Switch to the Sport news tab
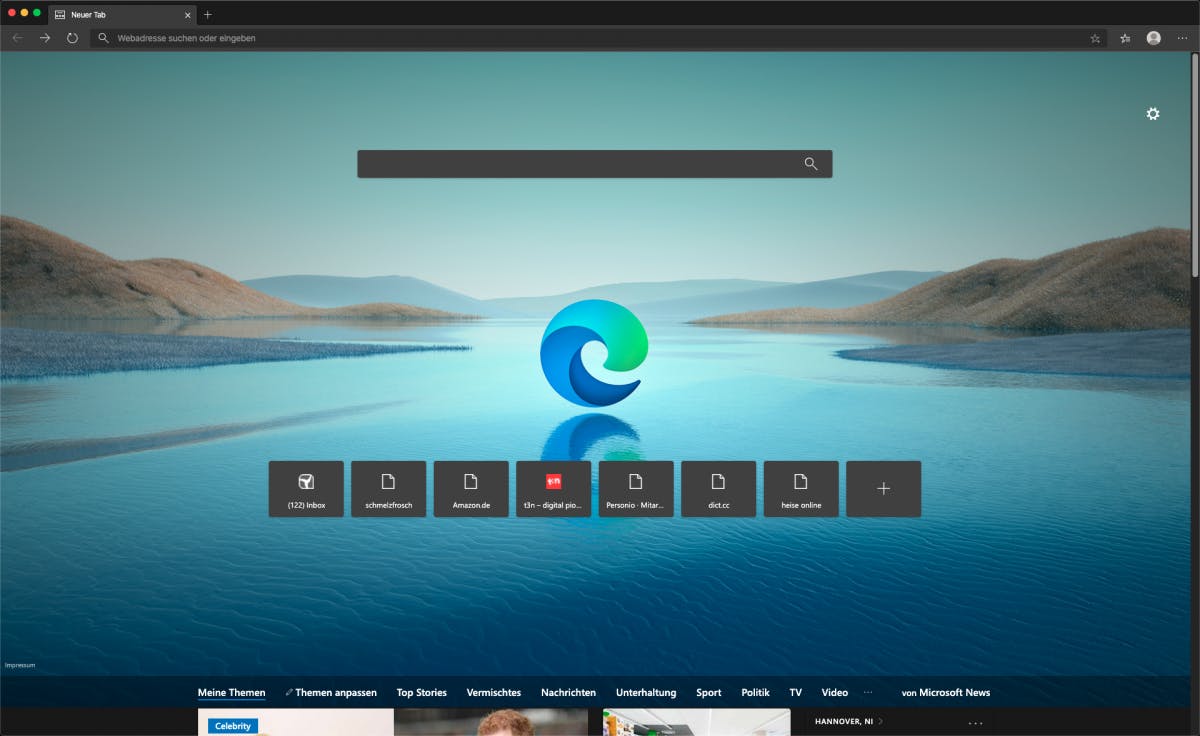Screen dimensions: 1200x736 (709, 692)
